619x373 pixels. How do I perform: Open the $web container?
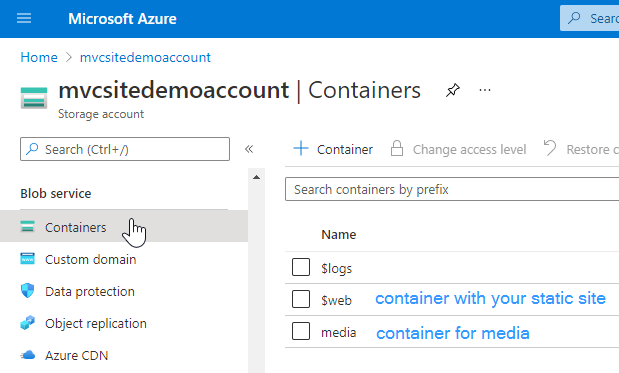(x=336, y=300)
